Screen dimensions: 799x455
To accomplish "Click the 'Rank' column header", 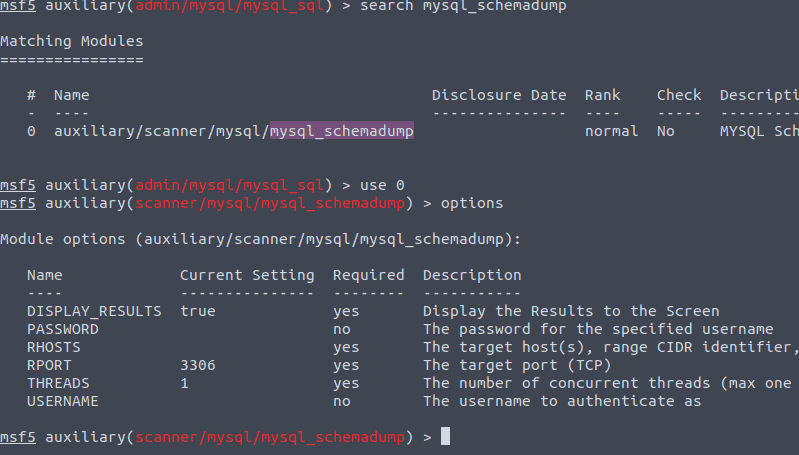I will pyautogui.click(x=602, y=95).
